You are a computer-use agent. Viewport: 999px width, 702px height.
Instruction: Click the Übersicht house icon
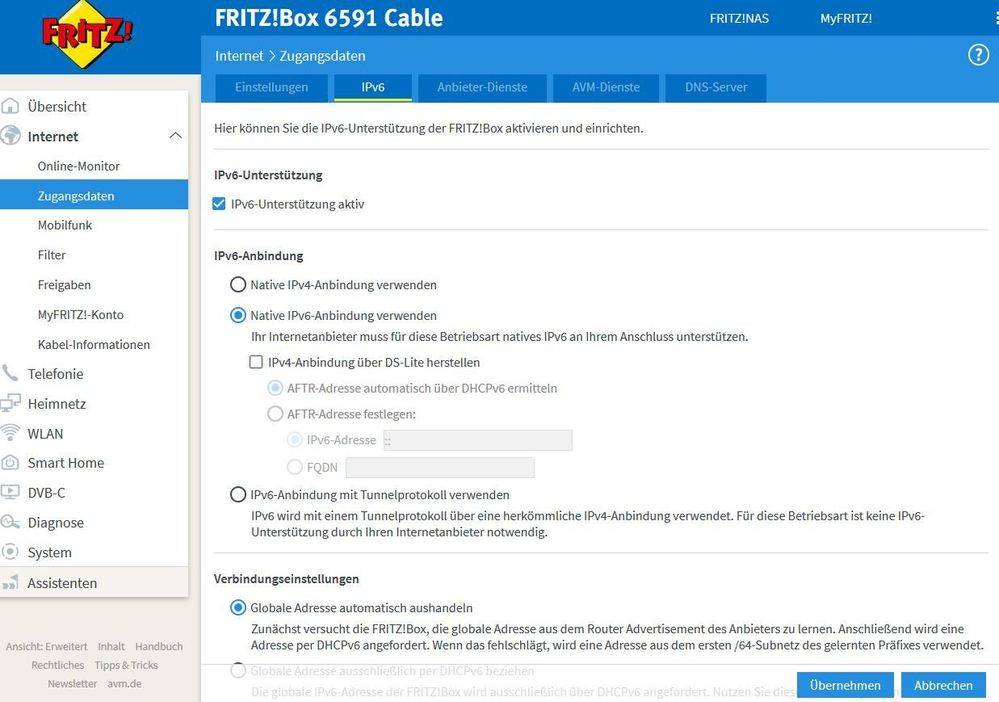[x=11, y=107]
